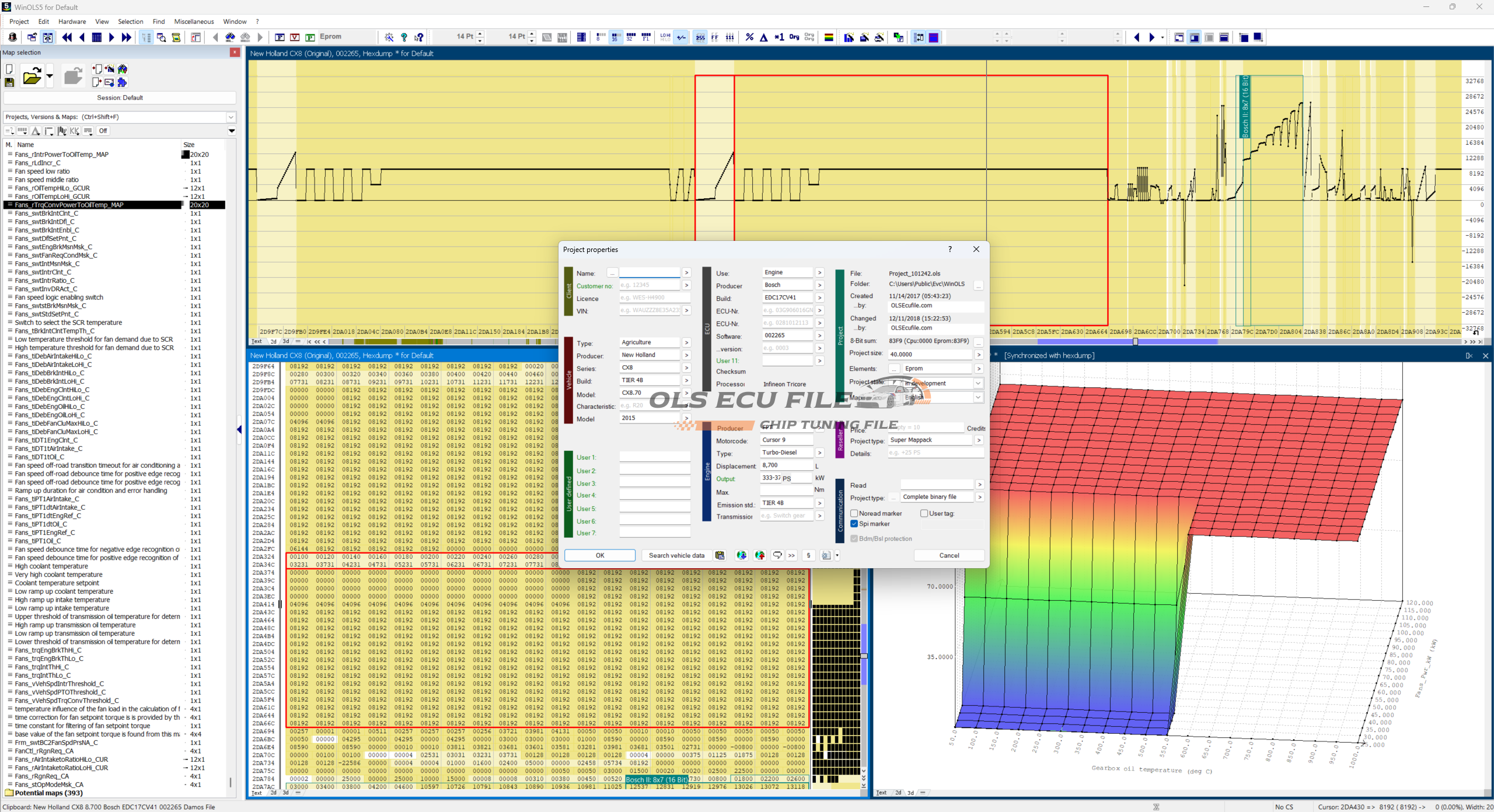Select the 32-bit data width icon
The height and width of the screenshot is (812, 1494).
coord(631,37)
